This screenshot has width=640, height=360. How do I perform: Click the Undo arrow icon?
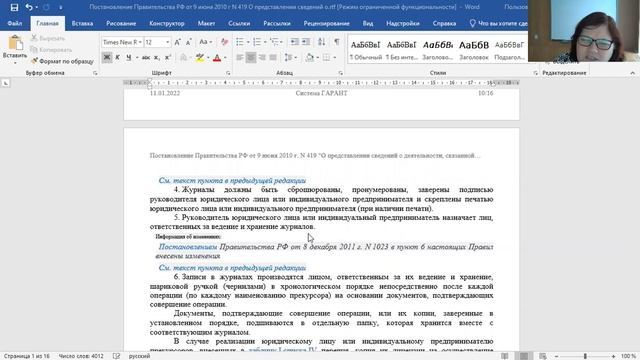28,7
